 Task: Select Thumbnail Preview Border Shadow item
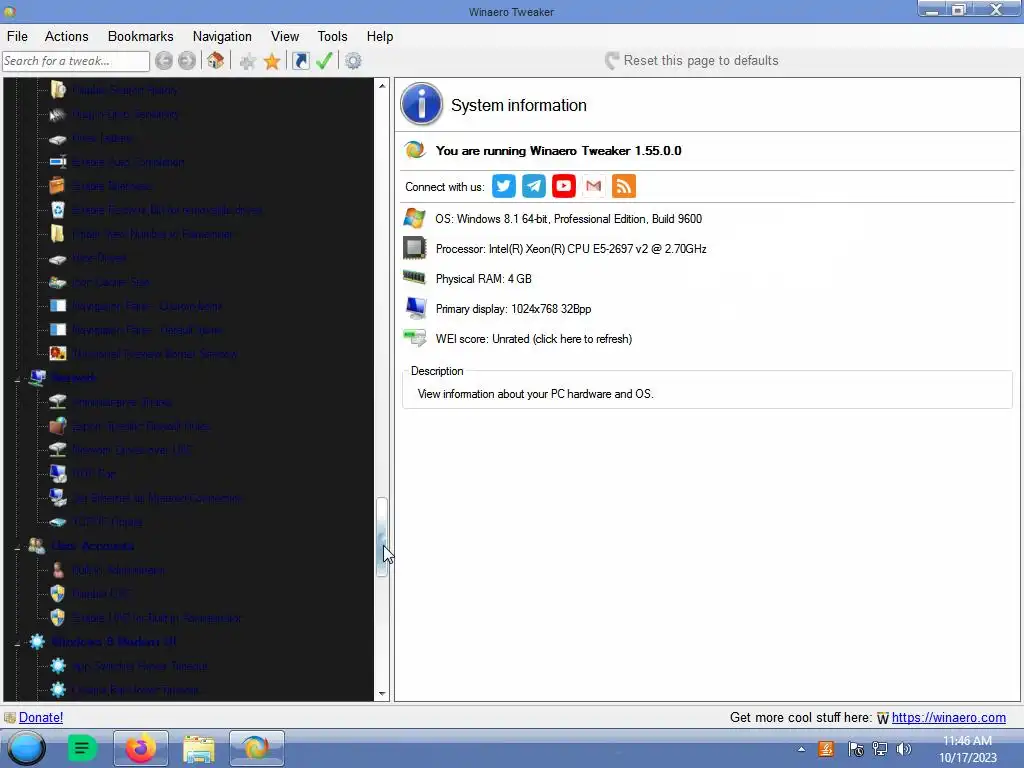tap(154, 354)
